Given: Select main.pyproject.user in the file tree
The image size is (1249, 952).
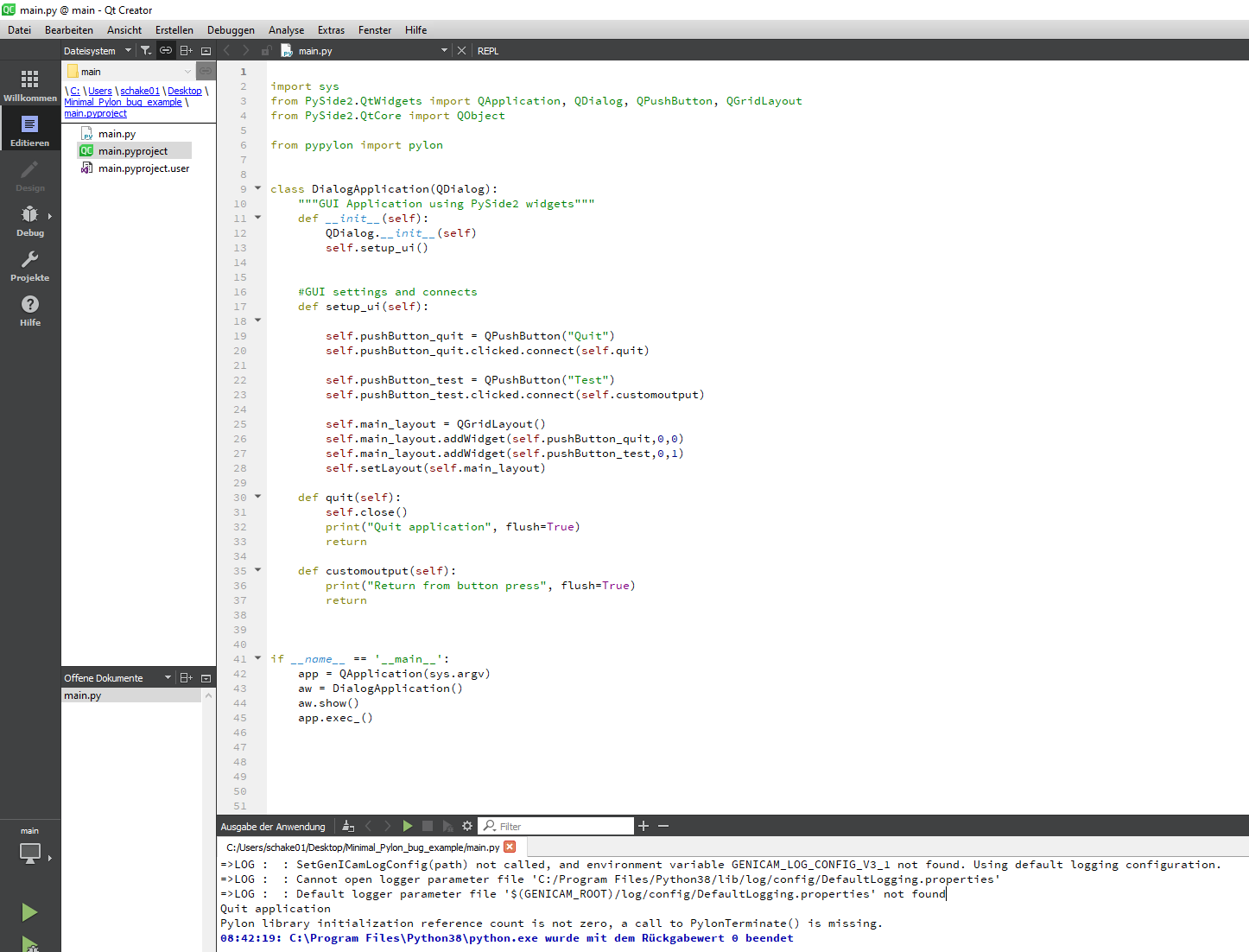Looking at the screenshot, I should click(143, 168).
